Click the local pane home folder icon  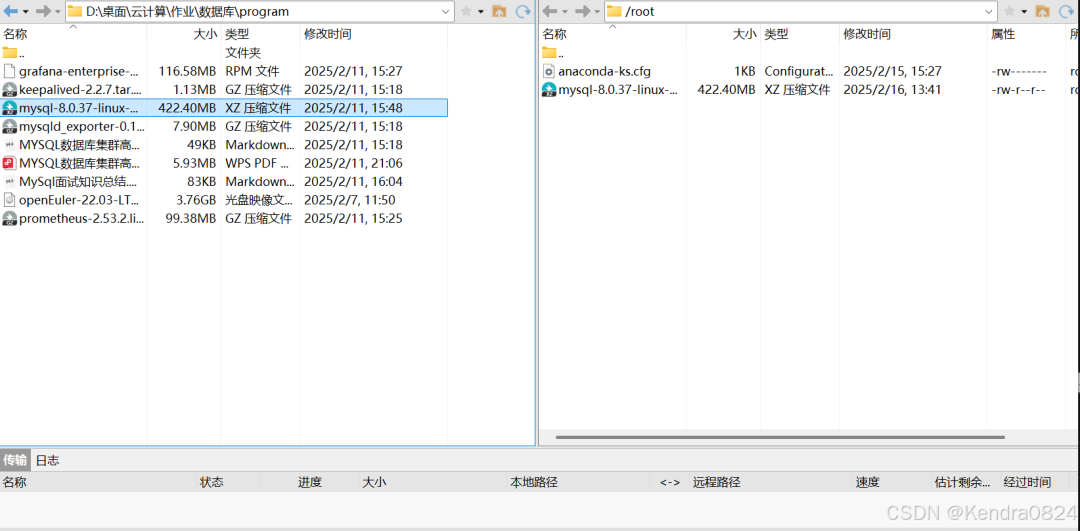click(499, 11)
